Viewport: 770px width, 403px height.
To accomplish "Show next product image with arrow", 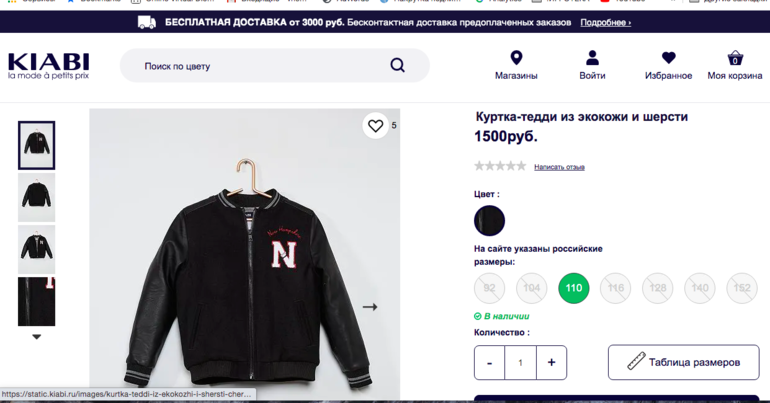I will click(x=370, y=307).
